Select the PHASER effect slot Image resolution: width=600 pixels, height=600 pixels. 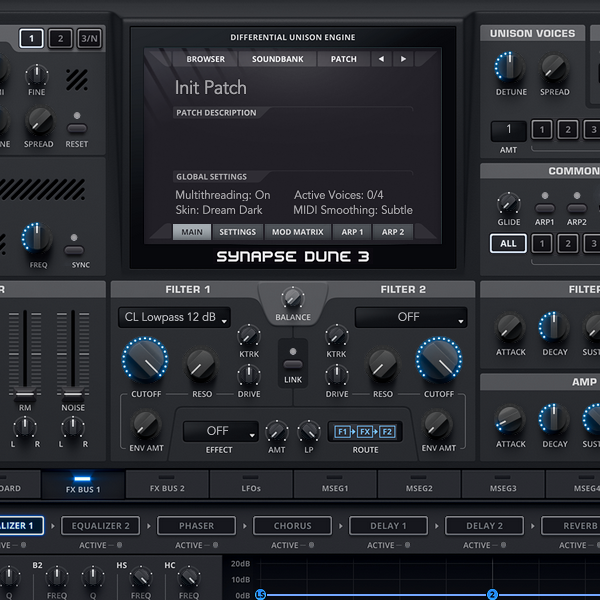(197, 526)
